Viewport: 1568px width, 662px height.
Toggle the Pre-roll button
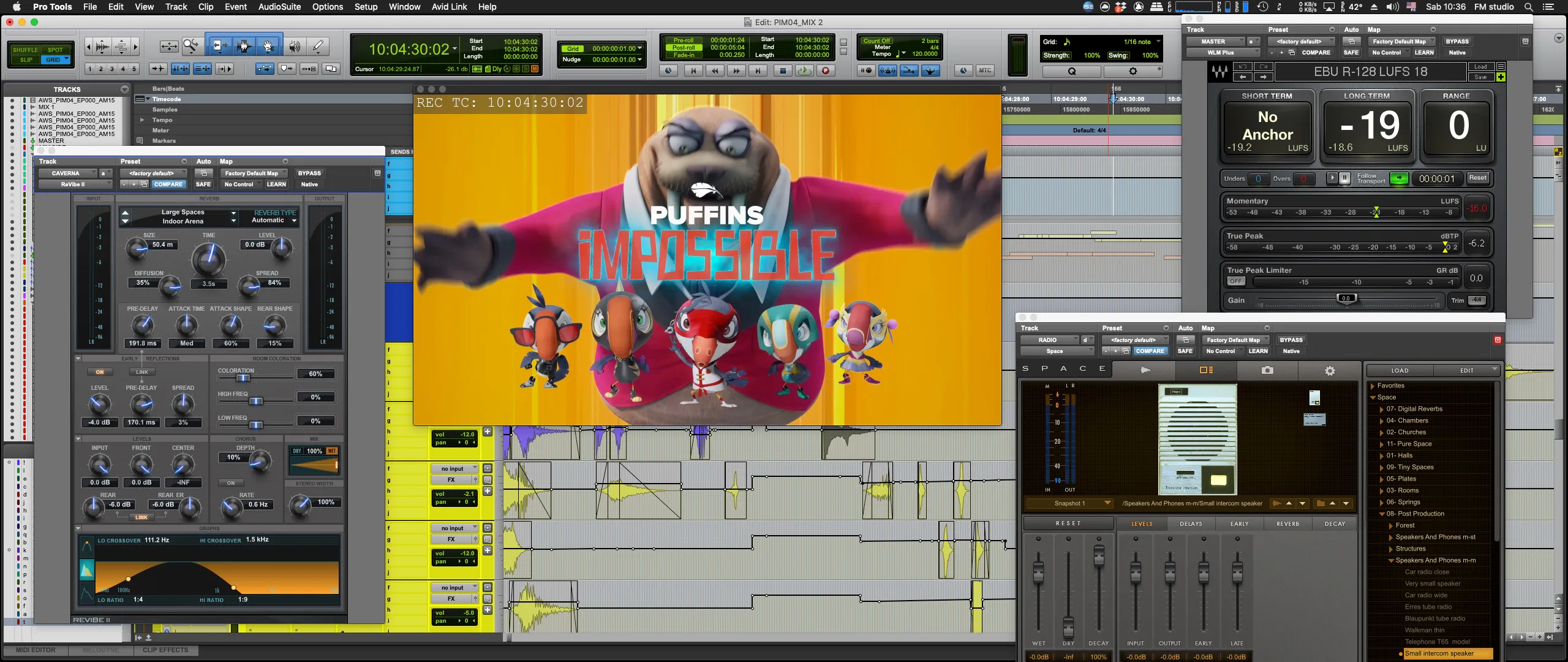683,40
